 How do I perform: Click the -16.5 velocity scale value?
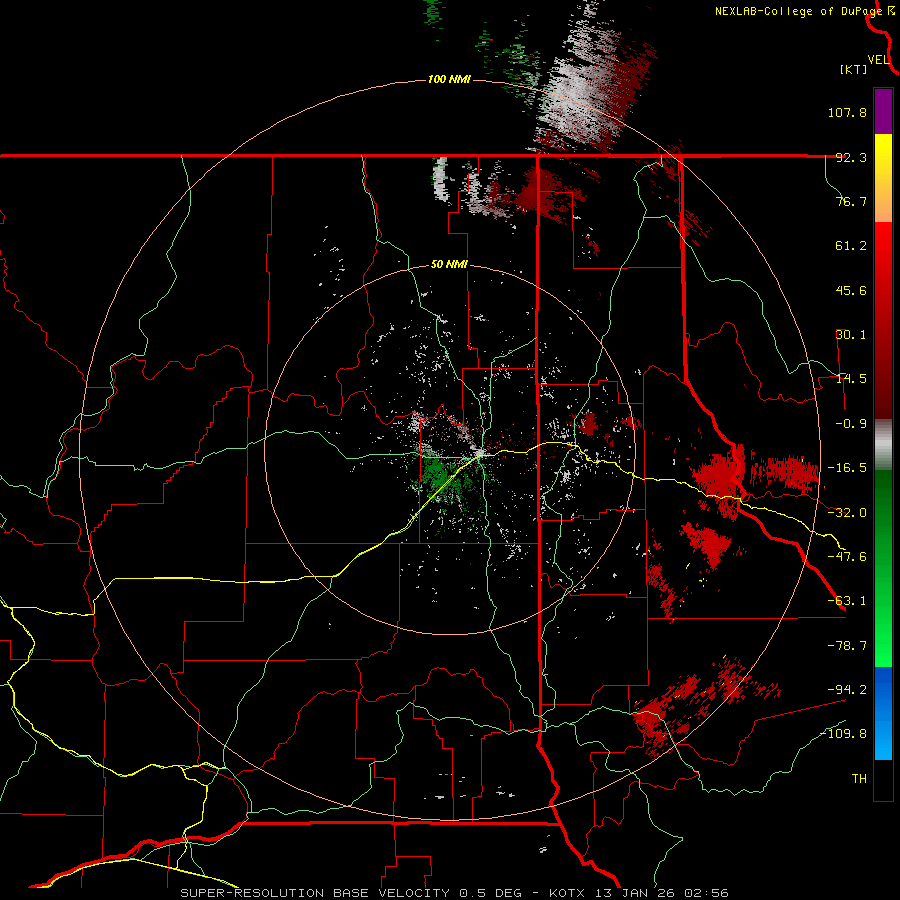[x=847, y=468]
